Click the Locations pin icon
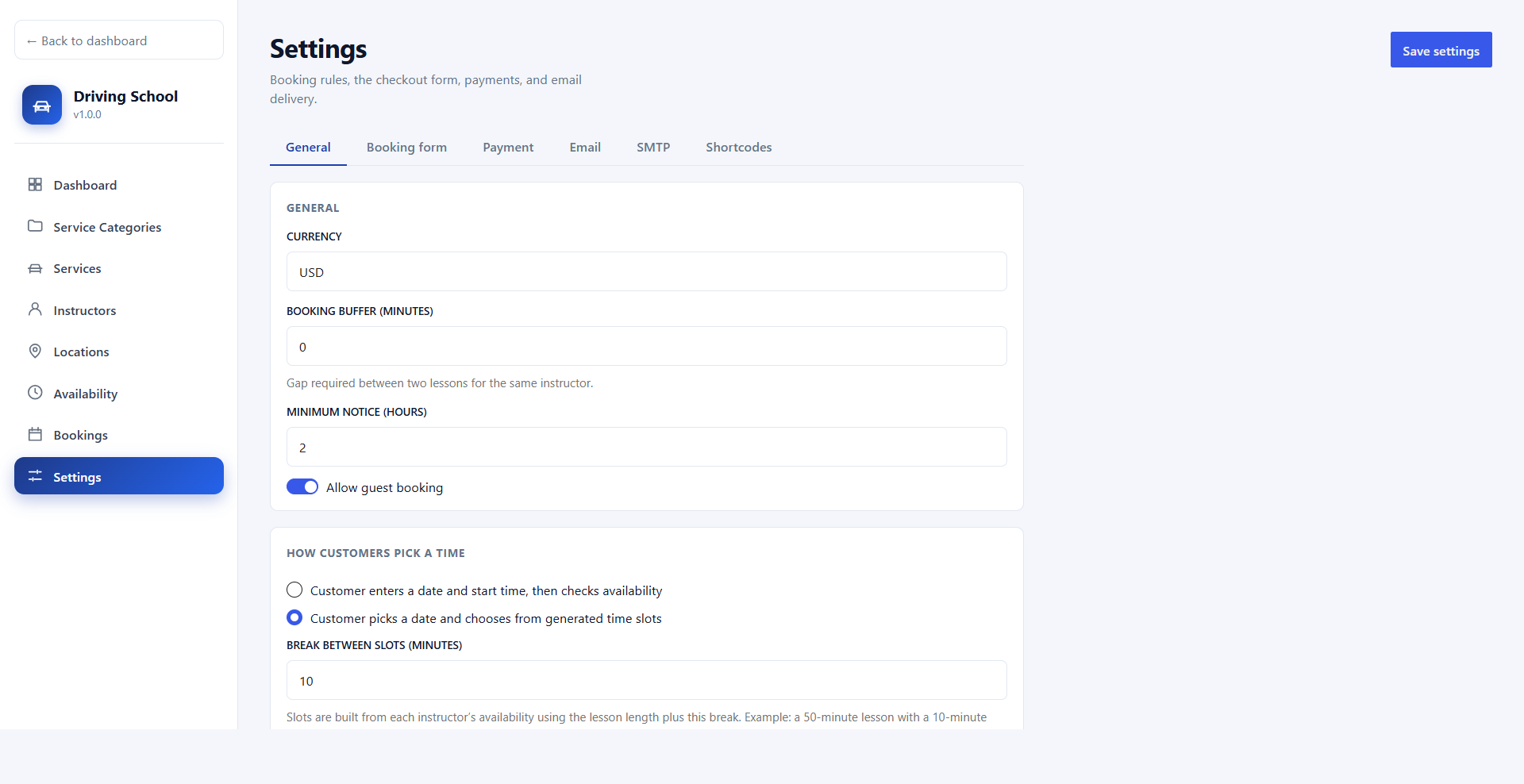 point(35,351)
